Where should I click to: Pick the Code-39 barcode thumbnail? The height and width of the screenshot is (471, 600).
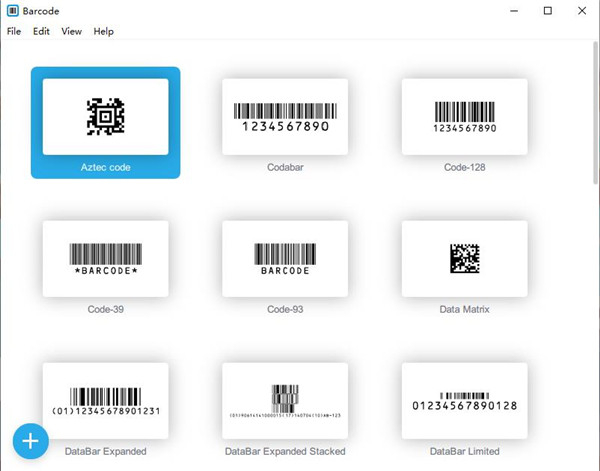tap(106, 259)
